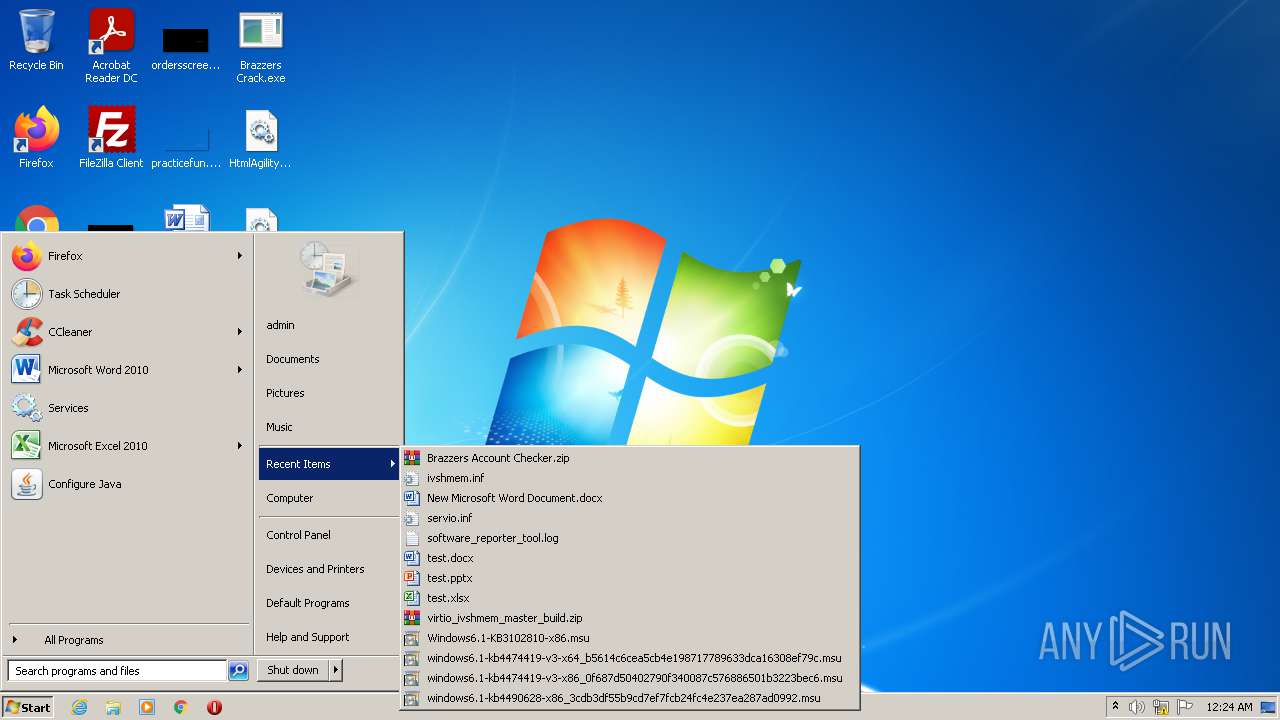Expand Microsoft Excel 2010 jump list arrow

tap(240, 446)
